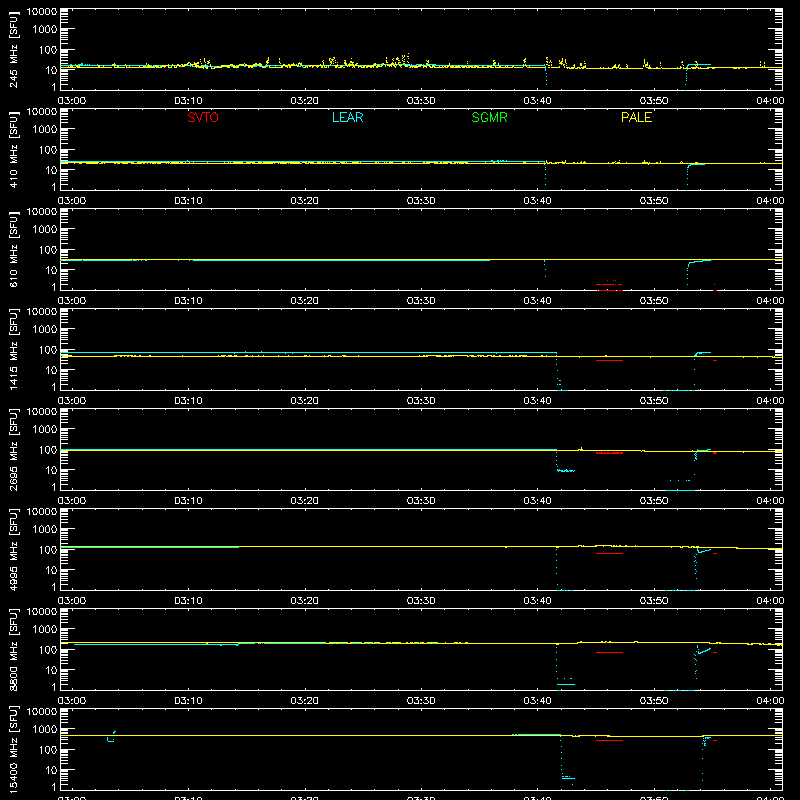
Task: Click the 10000 y-axis value of the 2695 MHz panel
Action: [42, 412]
